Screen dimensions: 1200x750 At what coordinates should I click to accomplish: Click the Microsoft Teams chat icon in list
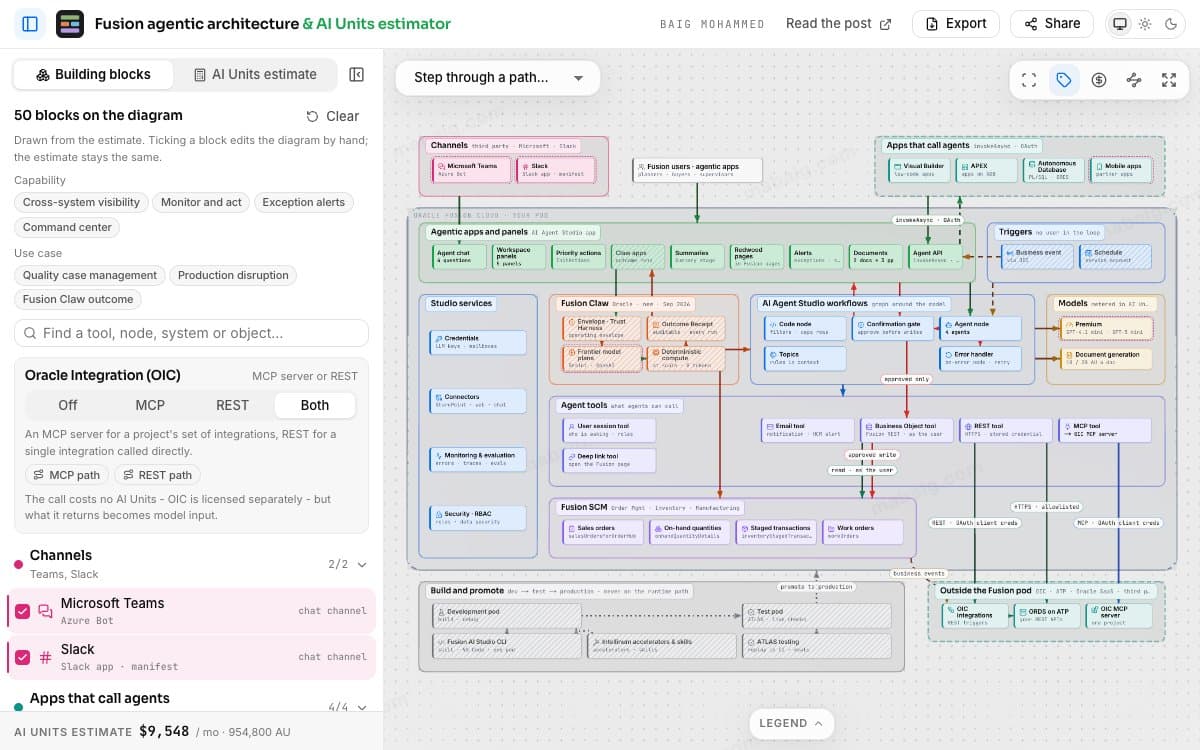coord(45,611)
